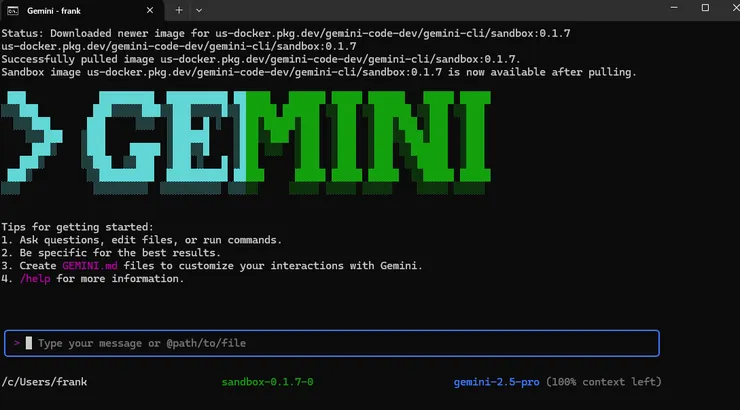Screen dimensions: 740x410
Task: Click the "(100% context left)" indicator
Action: pos(604,382)
